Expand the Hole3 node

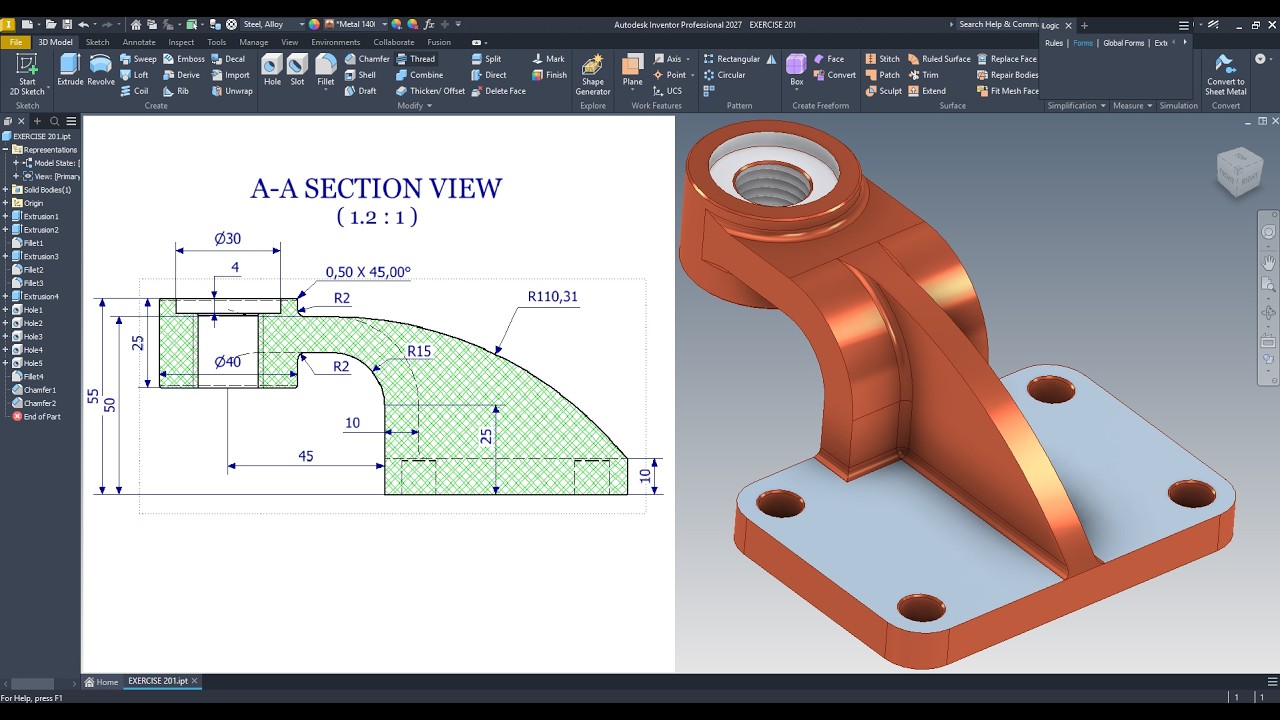coord(6,336)
